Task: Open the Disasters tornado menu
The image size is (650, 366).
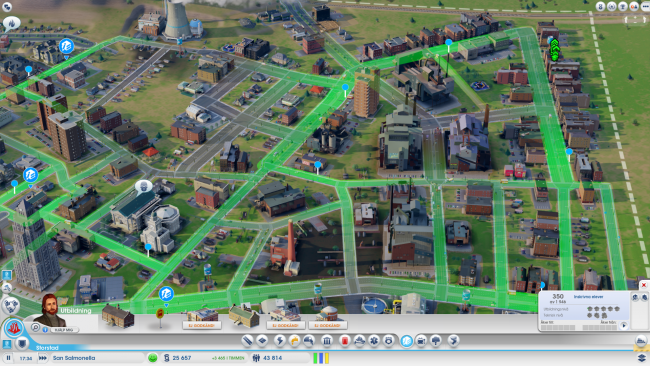Action: tap(454, 341)
